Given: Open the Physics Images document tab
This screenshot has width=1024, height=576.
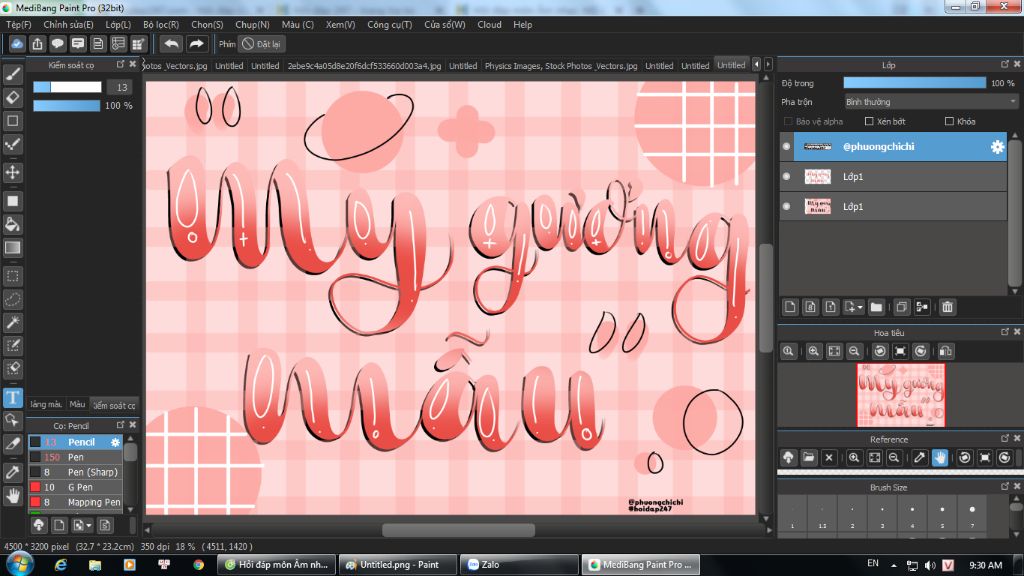Looking at the screenshot, I should 560,66.
